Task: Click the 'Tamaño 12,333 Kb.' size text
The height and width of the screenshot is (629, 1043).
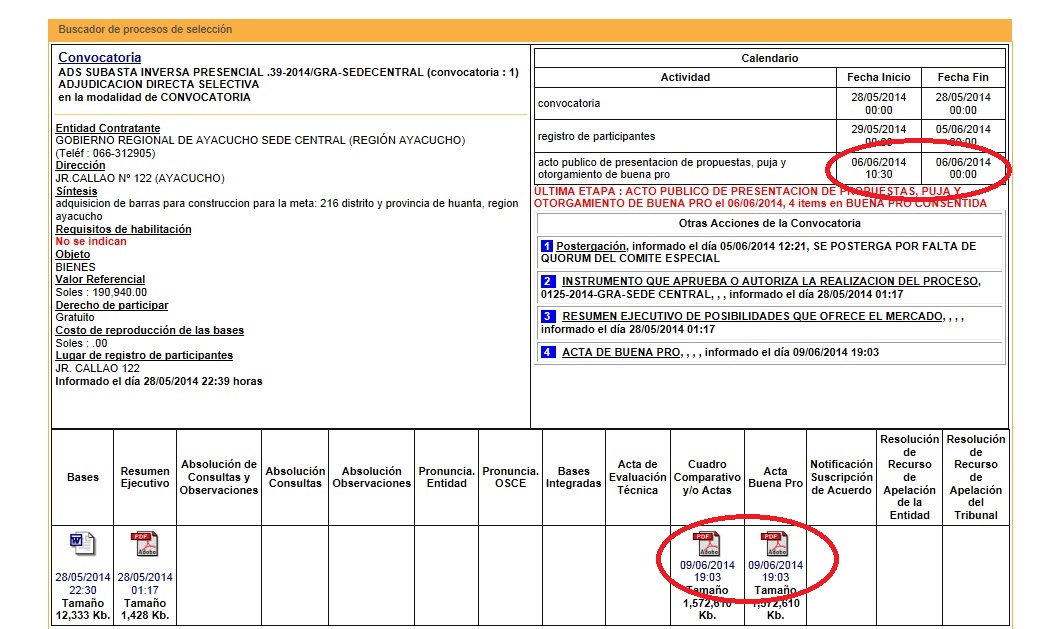Action: (82, 609)
